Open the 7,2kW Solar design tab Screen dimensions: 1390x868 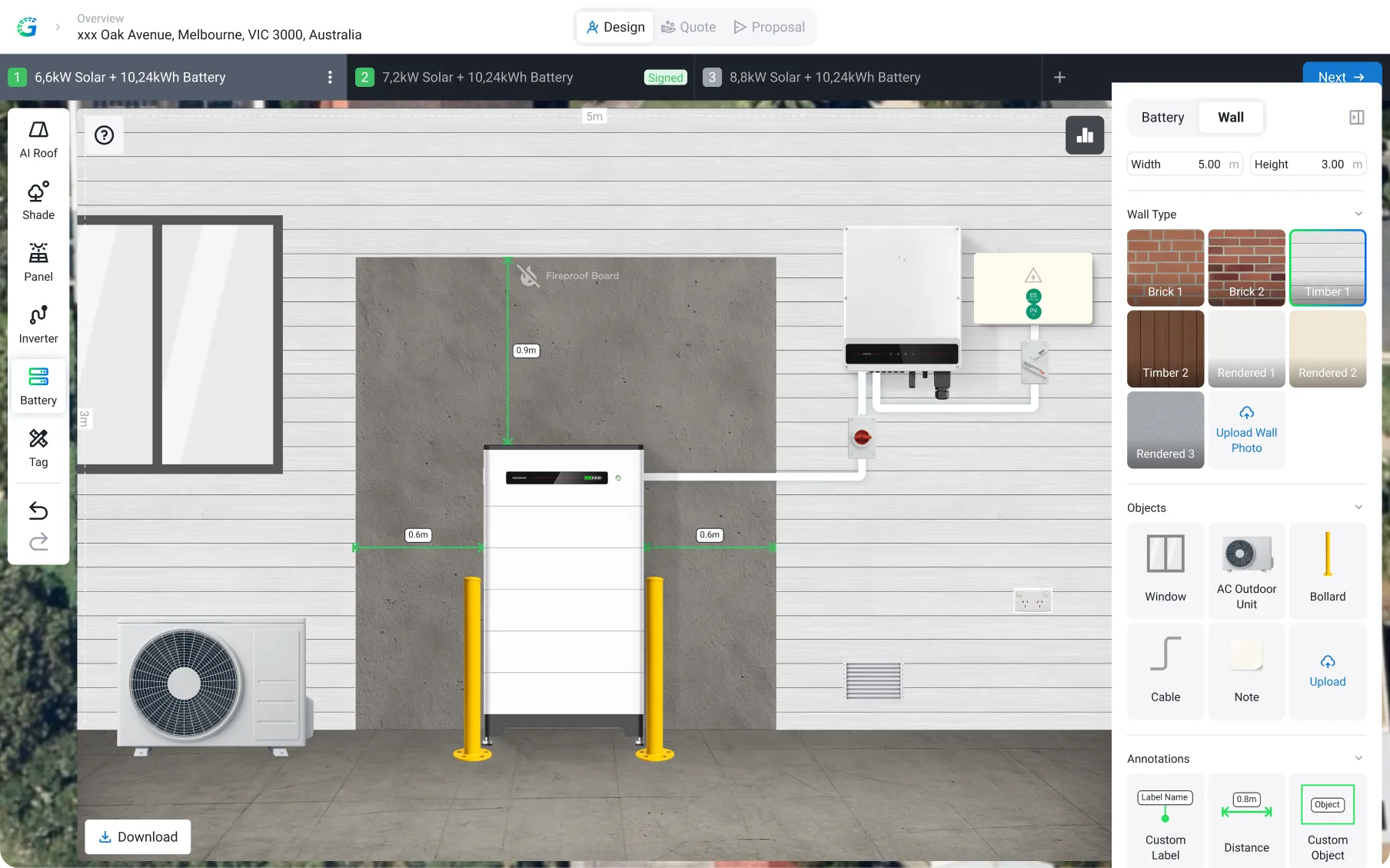click(477, 78)
